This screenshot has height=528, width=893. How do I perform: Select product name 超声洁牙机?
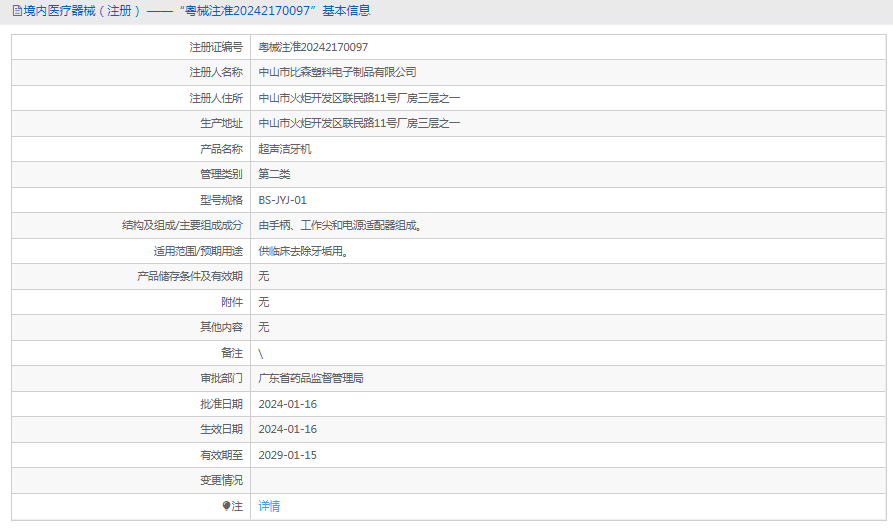[x=285, y=149]
